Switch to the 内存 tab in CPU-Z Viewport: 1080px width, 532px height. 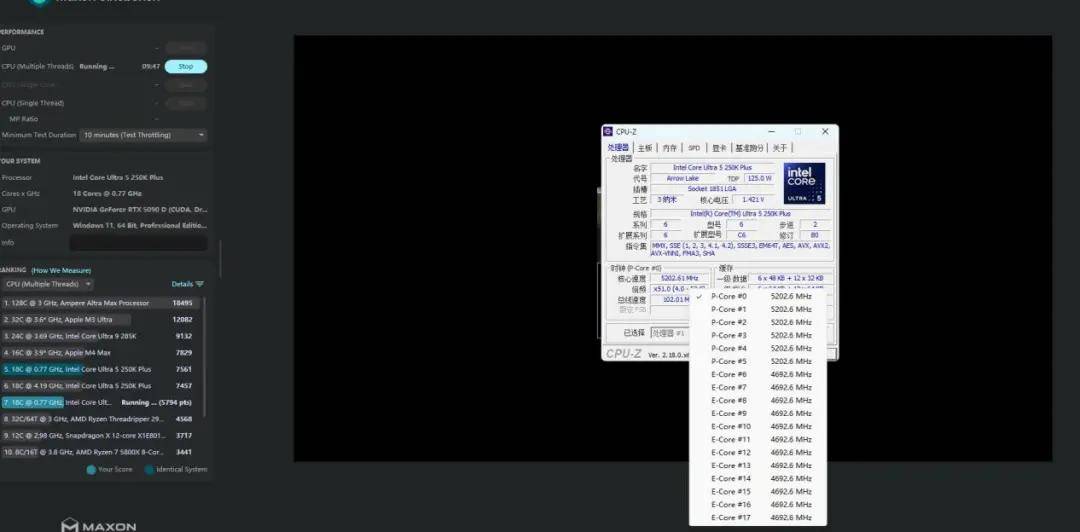(669, 148)
